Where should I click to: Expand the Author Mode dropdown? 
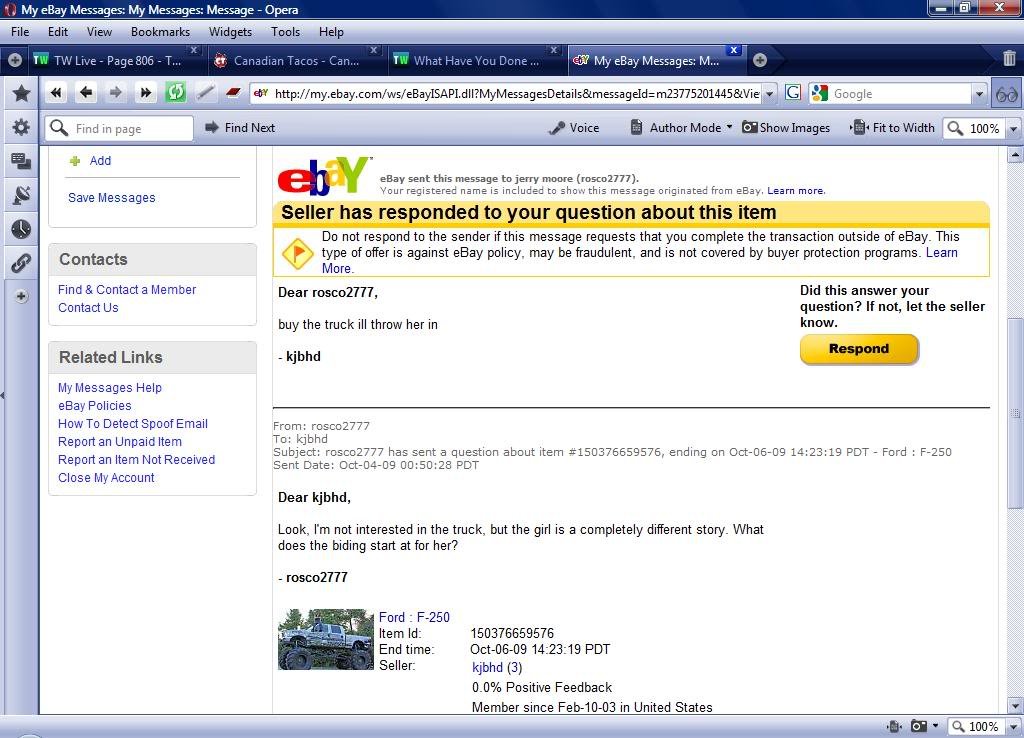click(729, 127)
